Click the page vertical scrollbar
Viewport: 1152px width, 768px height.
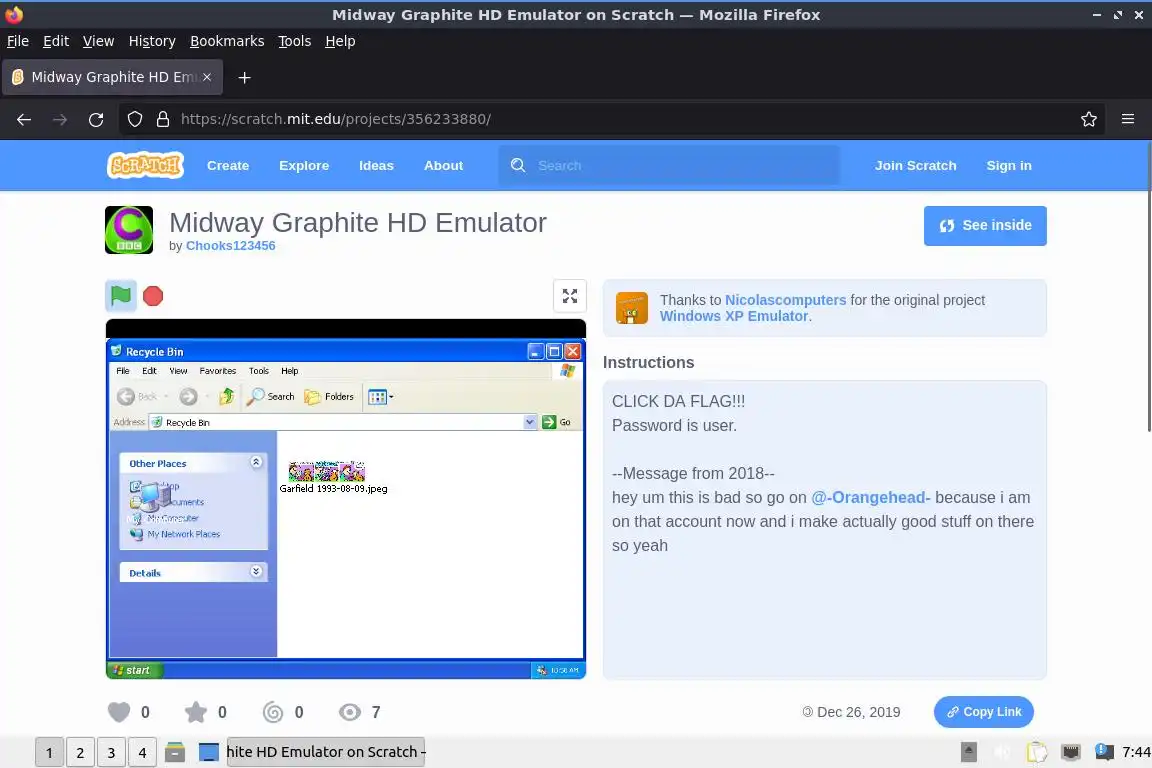pos(1148,287)
